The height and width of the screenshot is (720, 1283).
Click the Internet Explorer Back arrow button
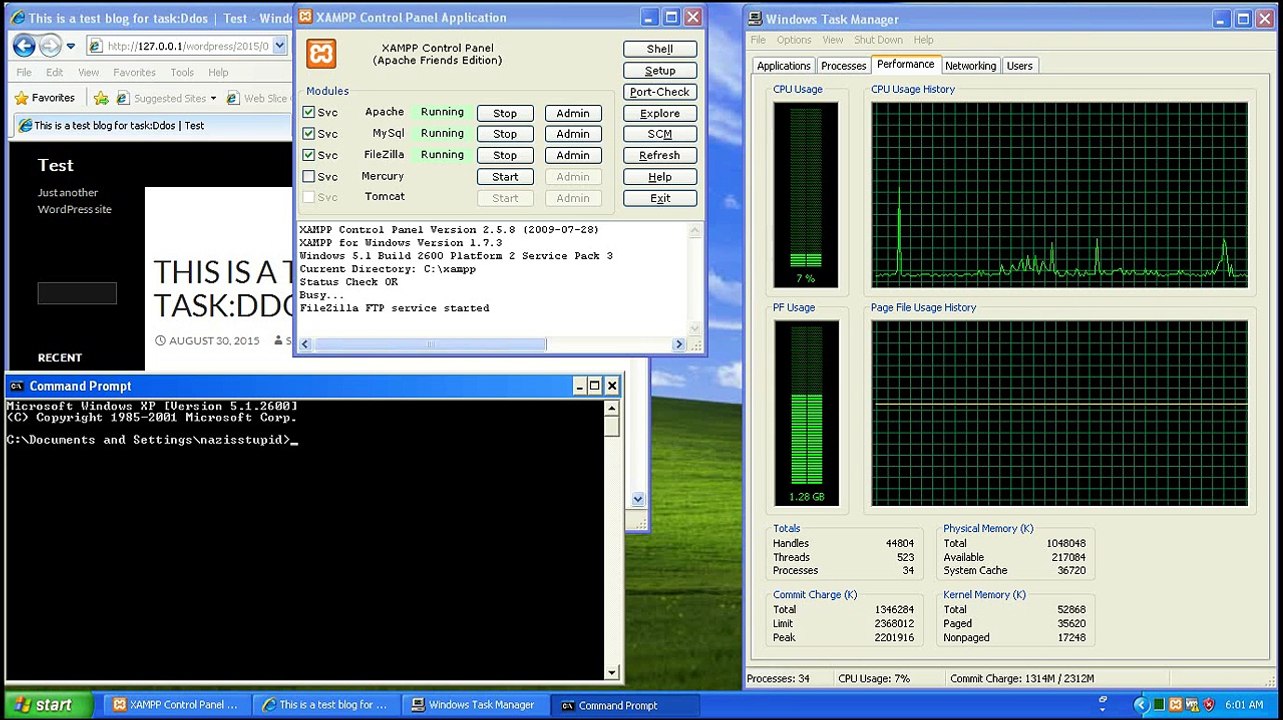pyautogui.click(x=24, y=46)
